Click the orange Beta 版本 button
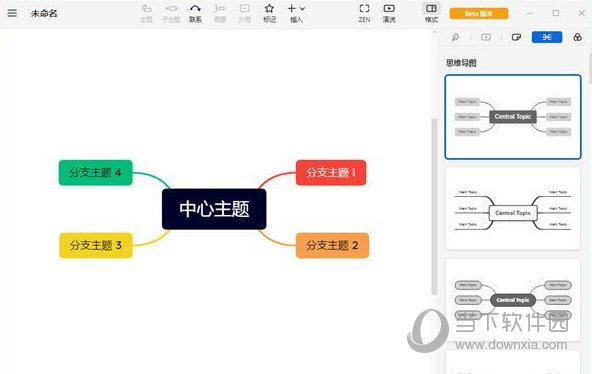The width and height of the screenshot is (592, 374). point(479,14)
